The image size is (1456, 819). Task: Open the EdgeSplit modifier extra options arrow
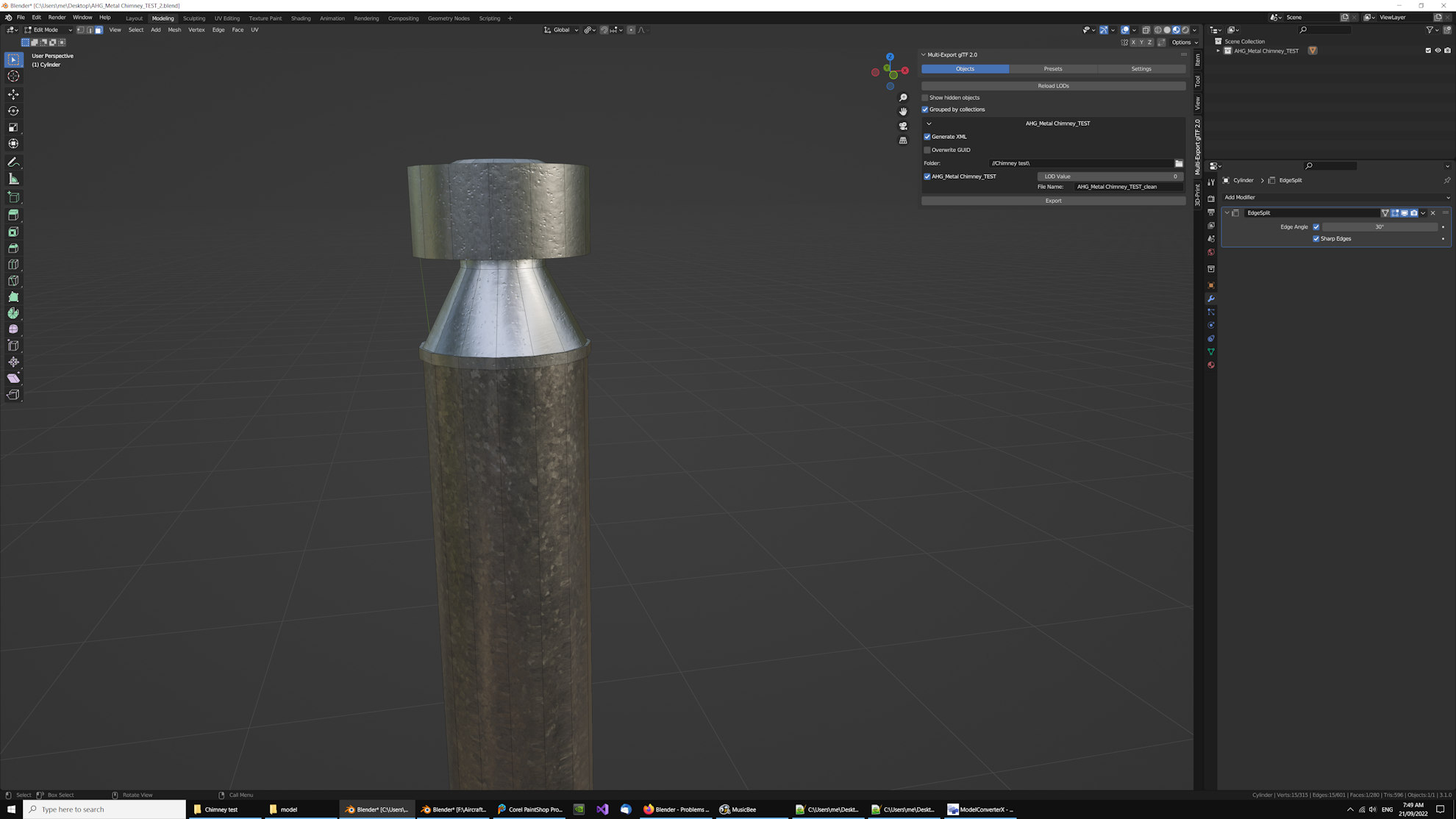pyautogui.click(x=1424, y=213)
